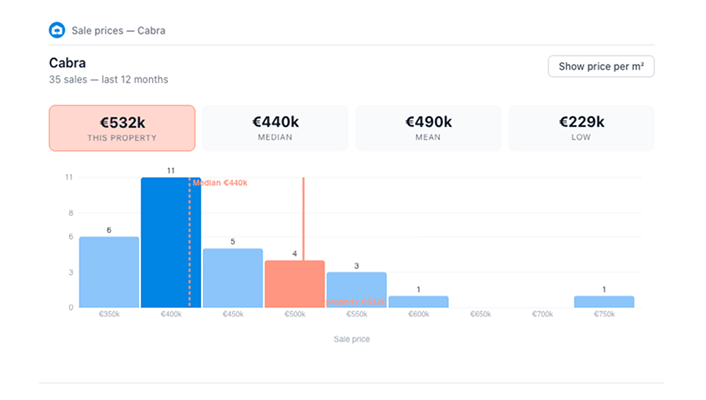Select the €440k Median stat card
Viewport: 706px width, 400px height.
click(275, 128)
